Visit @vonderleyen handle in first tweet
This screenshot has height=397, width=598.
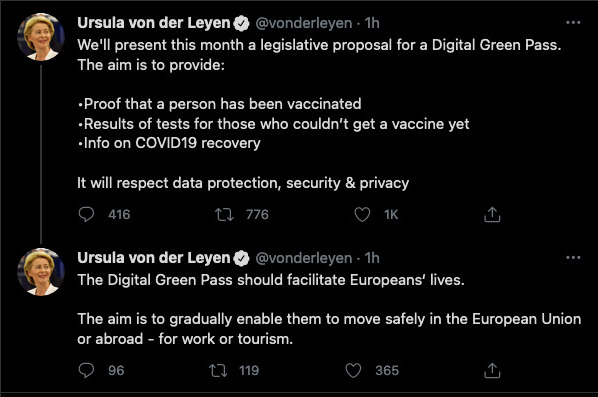(304, 23)
